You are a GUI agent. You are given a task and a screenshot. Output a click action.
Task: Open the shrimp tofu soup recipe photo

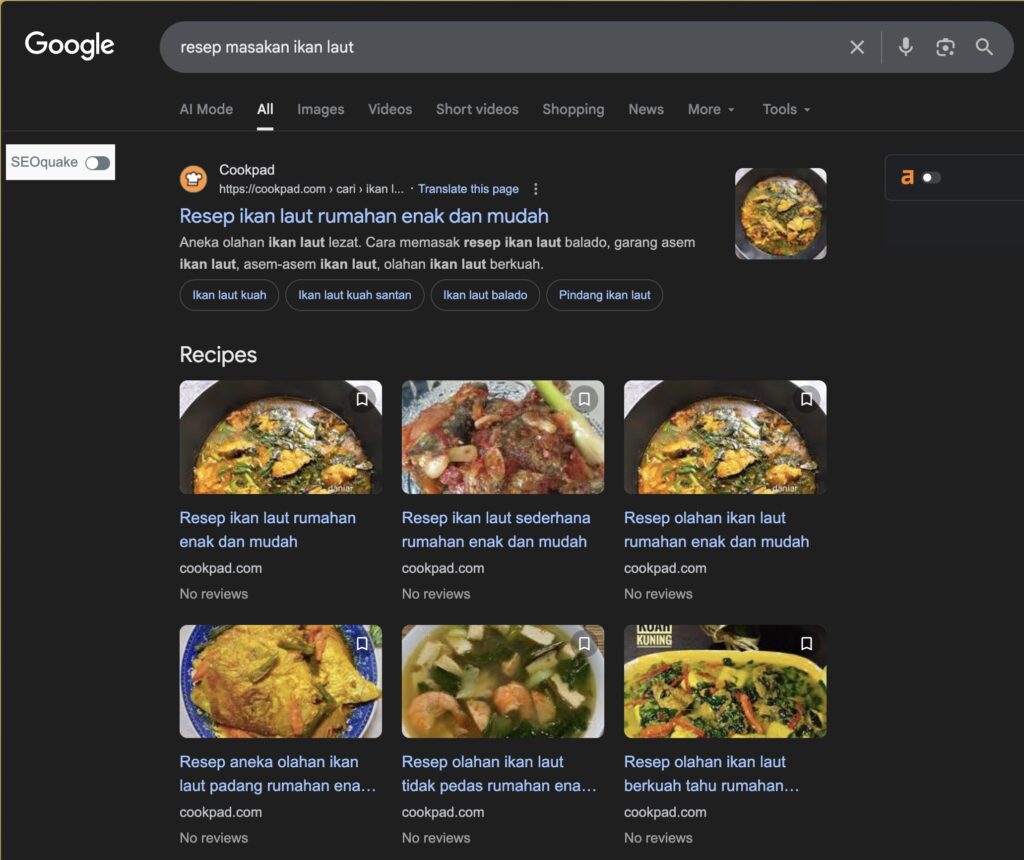[x=503, y=681]
